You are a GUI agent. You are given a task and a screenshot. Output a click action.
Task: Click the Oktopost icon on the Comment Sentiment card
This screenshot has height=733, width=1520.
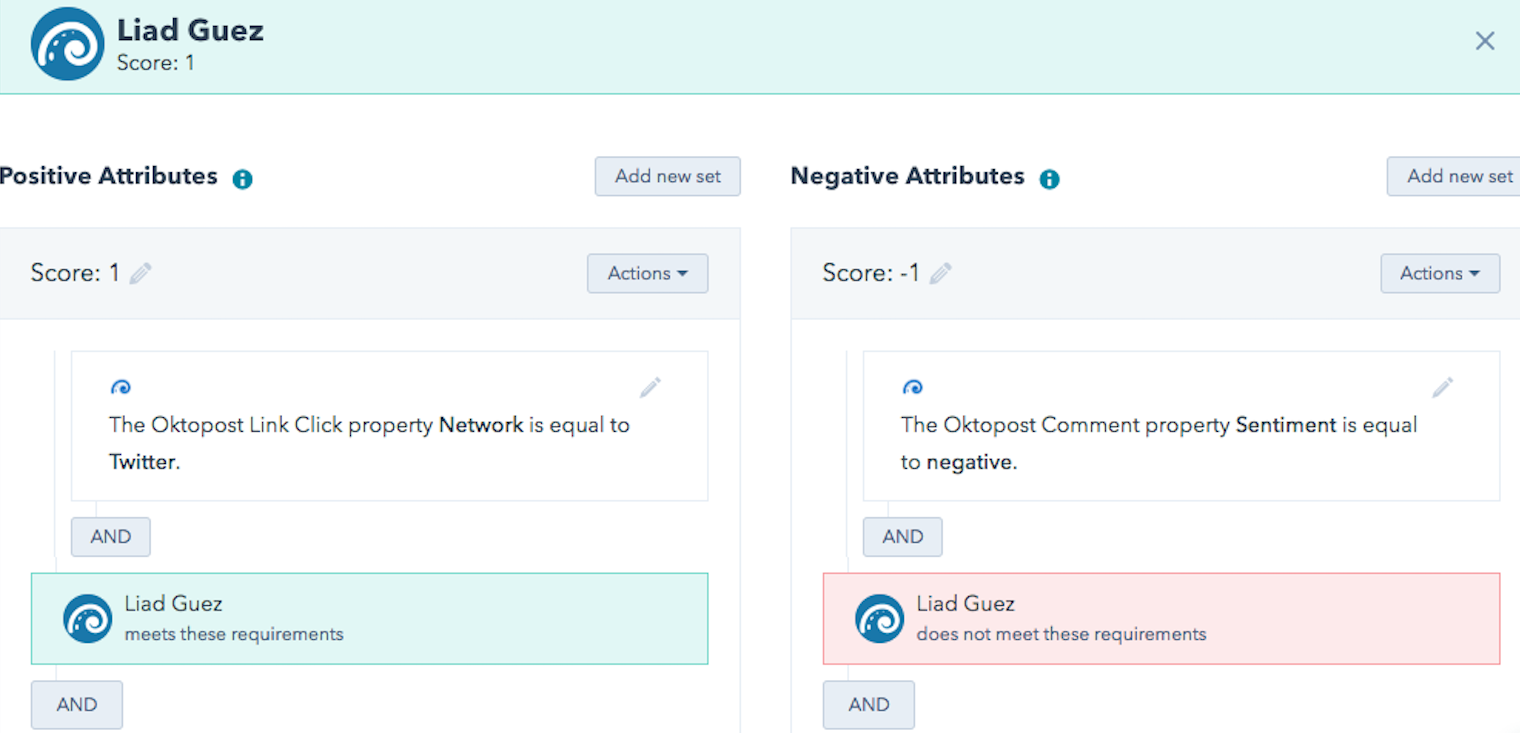pos(913,387)
